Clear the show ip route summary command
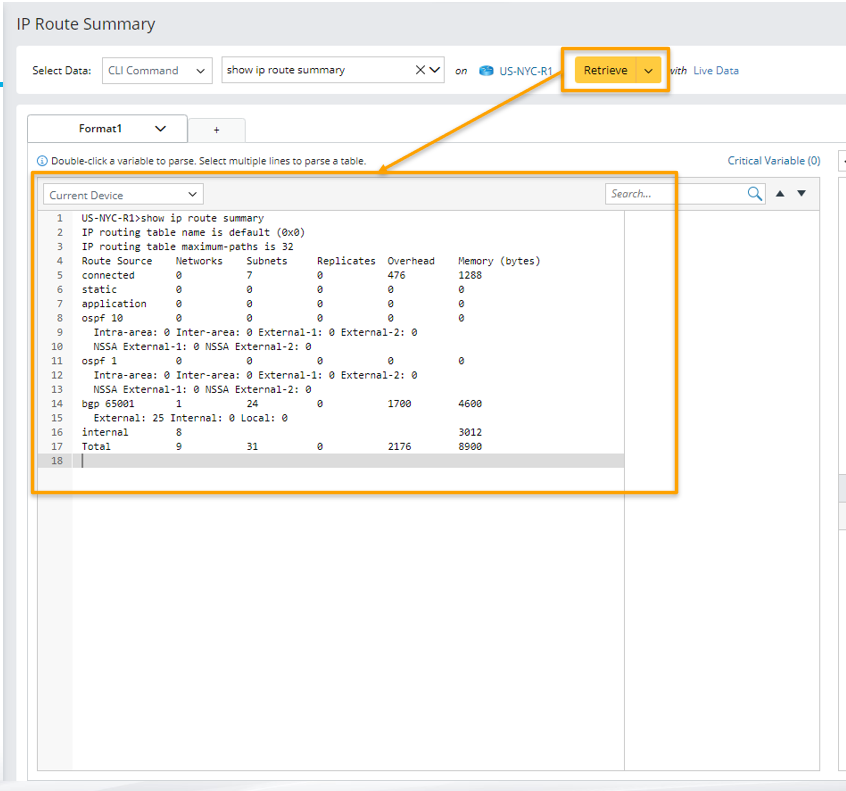This screenshot has height=791, width=846. coord(421,70)
